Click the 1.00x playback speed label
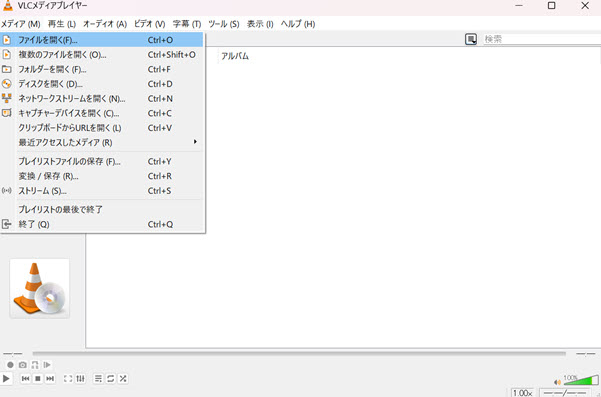601x397 pixels. tap(523, 393)
